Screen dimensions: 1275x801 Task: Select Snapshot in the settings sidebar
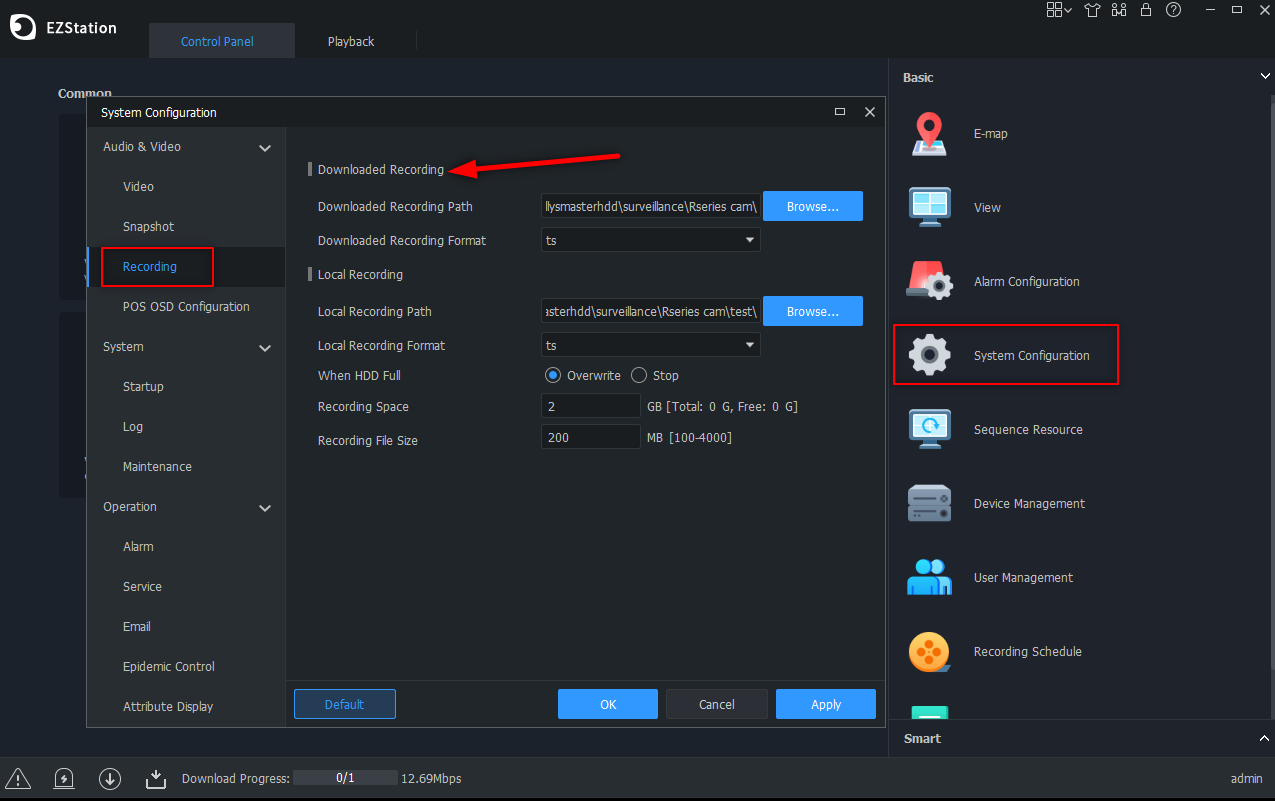tap(148, 227)
